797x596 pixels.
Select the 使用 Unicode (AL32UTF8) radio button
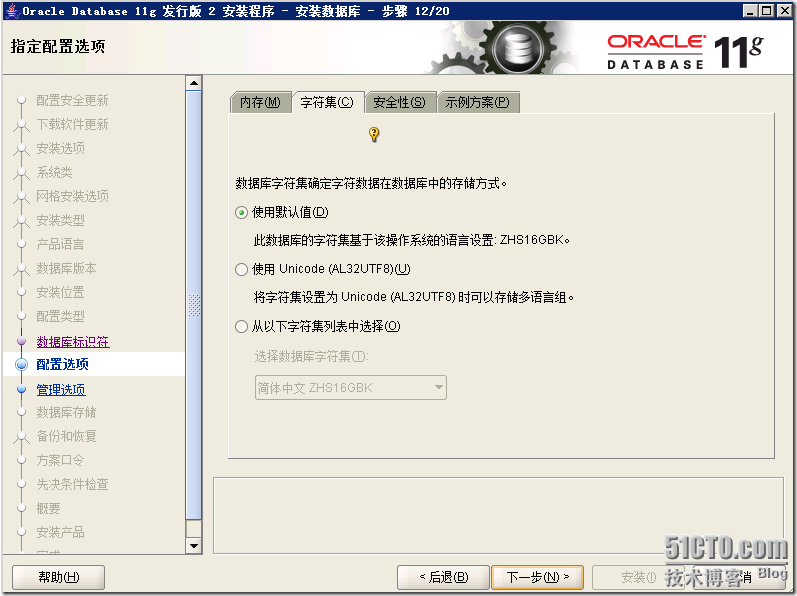pos(241,269)
